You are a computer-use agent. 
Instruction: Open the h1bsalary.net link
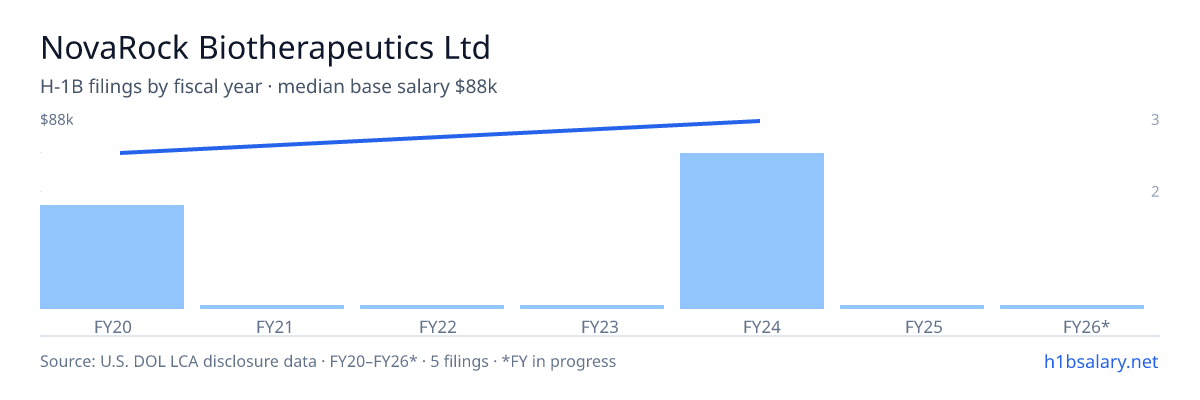click(x=1100, y=361)
